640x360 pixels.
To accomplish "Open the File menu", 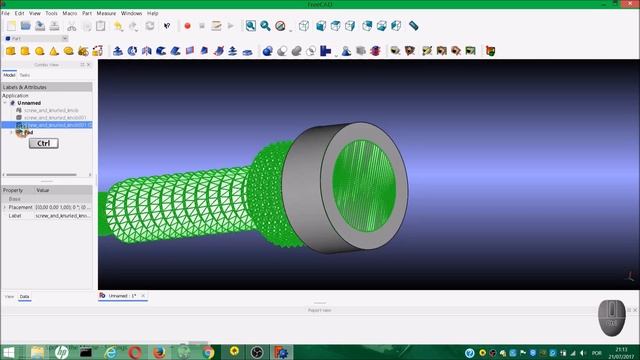I will tap(6, 13).
